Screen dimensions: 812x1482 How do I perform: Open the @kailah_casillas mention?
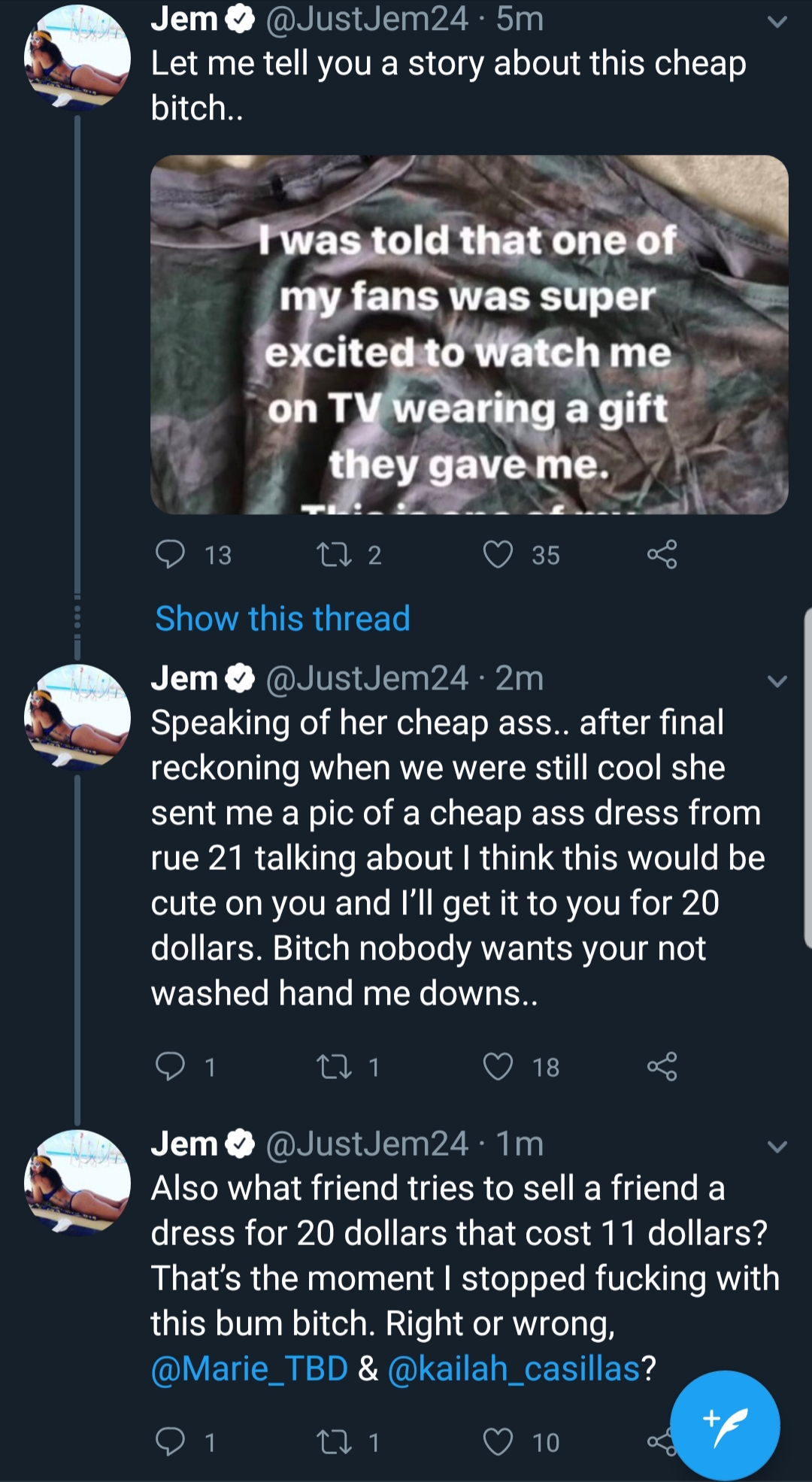pyautogui.click(x=514, y=1368)
